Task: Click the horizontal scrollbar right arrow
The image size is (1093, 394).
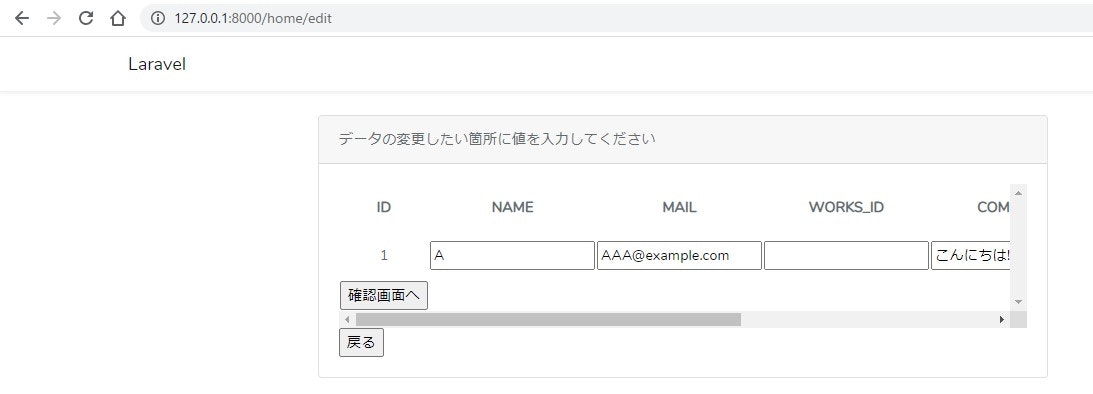Action: click(x=1002, y=319)
